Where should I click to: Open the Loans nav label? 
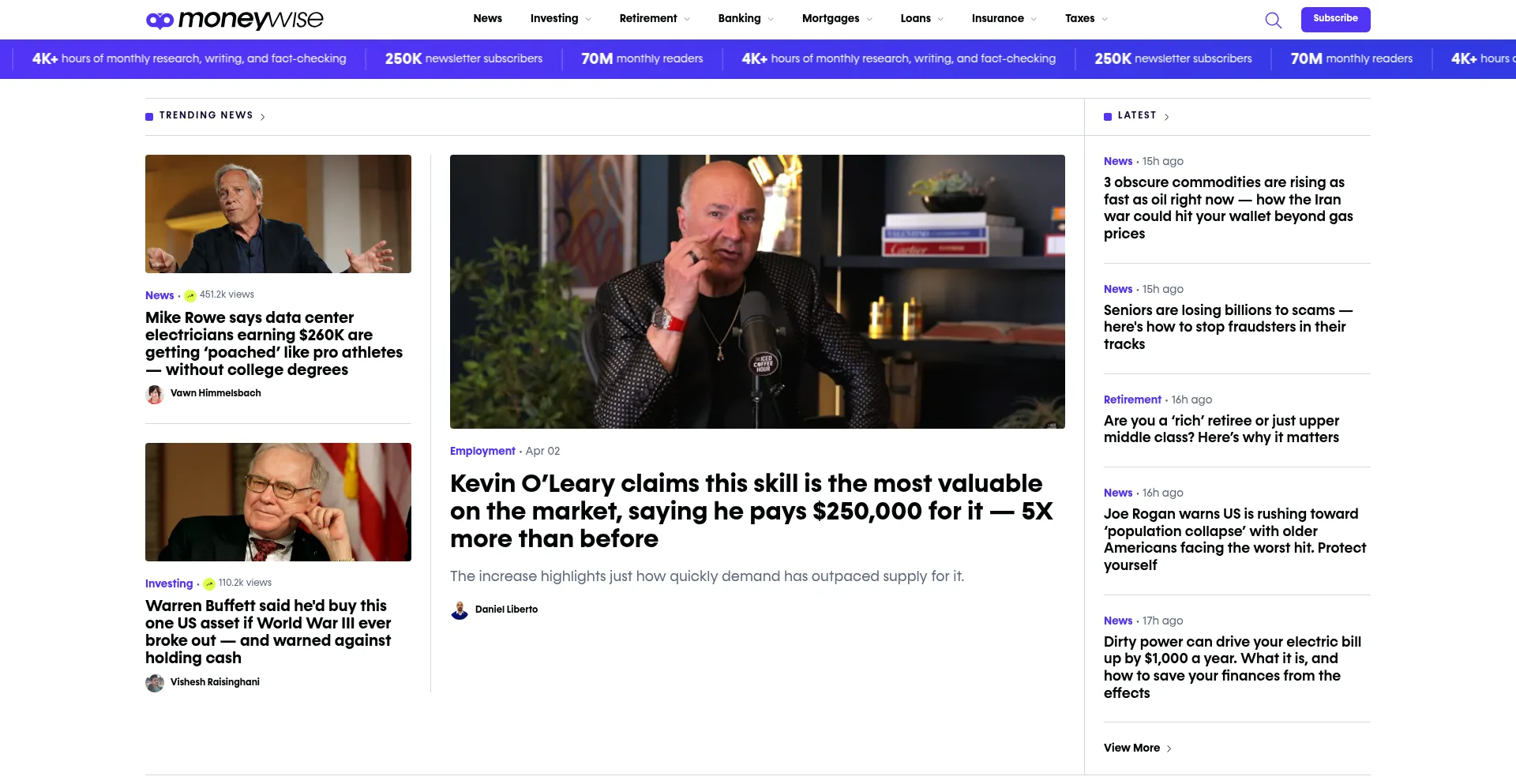[x=915, y=19]
